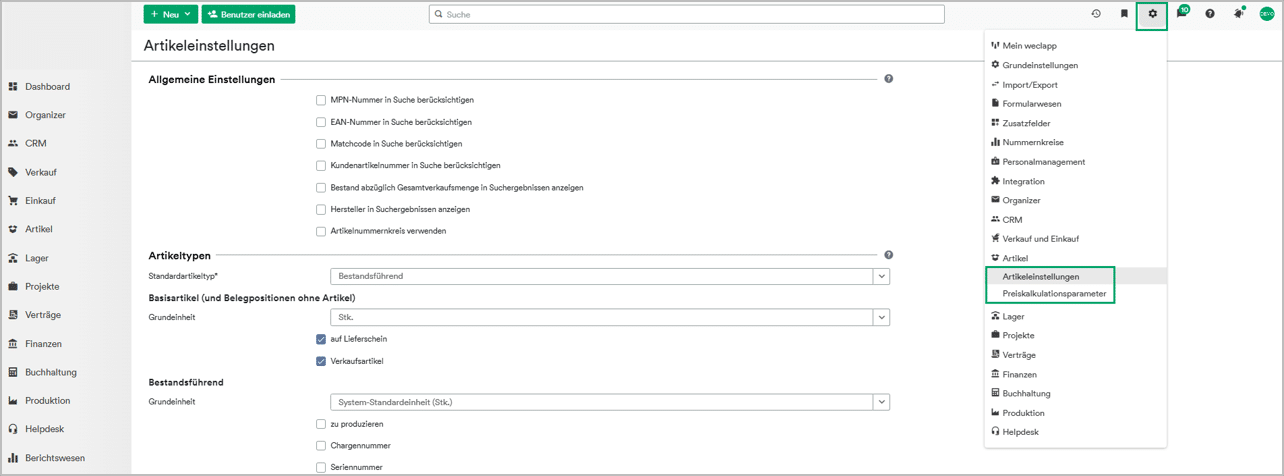Open Berichtswesen in the left sidebar
The width and height of the screenshot is (1284, 476).
pos(55,458)
